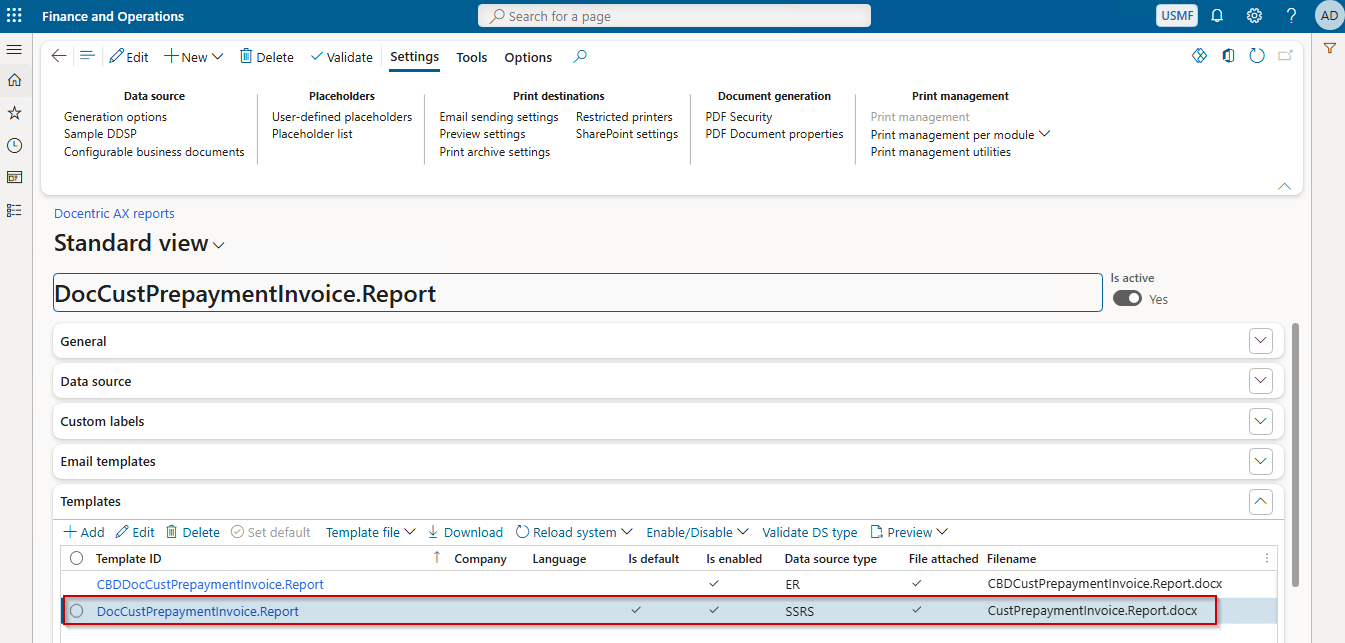Select all rows radio in grid header
The height and width of the screenshot is (643, 1345).
click(x=77, y=559)
